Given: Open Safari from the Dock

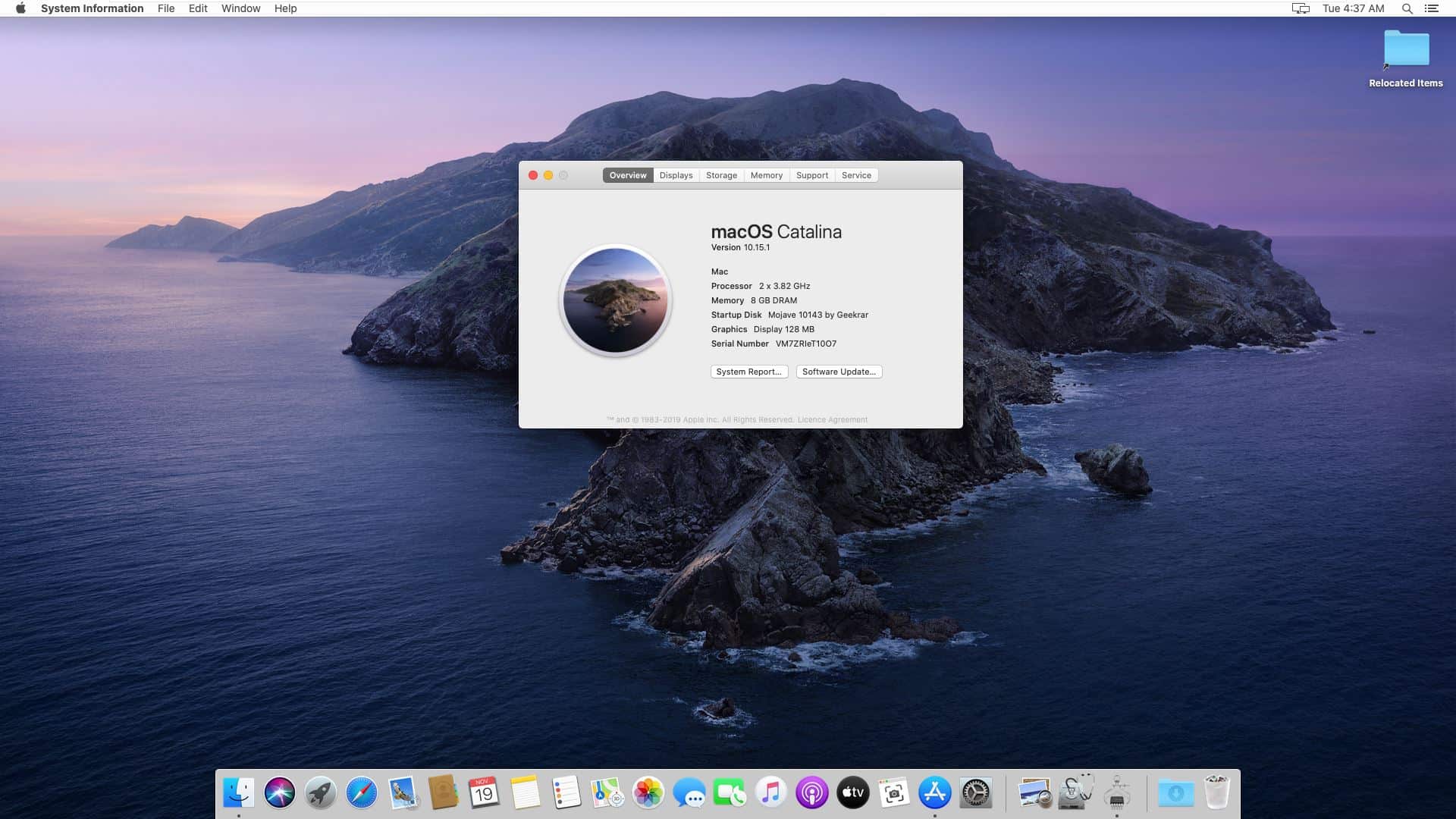Looking at the screenshot, I should click(362, 792).
